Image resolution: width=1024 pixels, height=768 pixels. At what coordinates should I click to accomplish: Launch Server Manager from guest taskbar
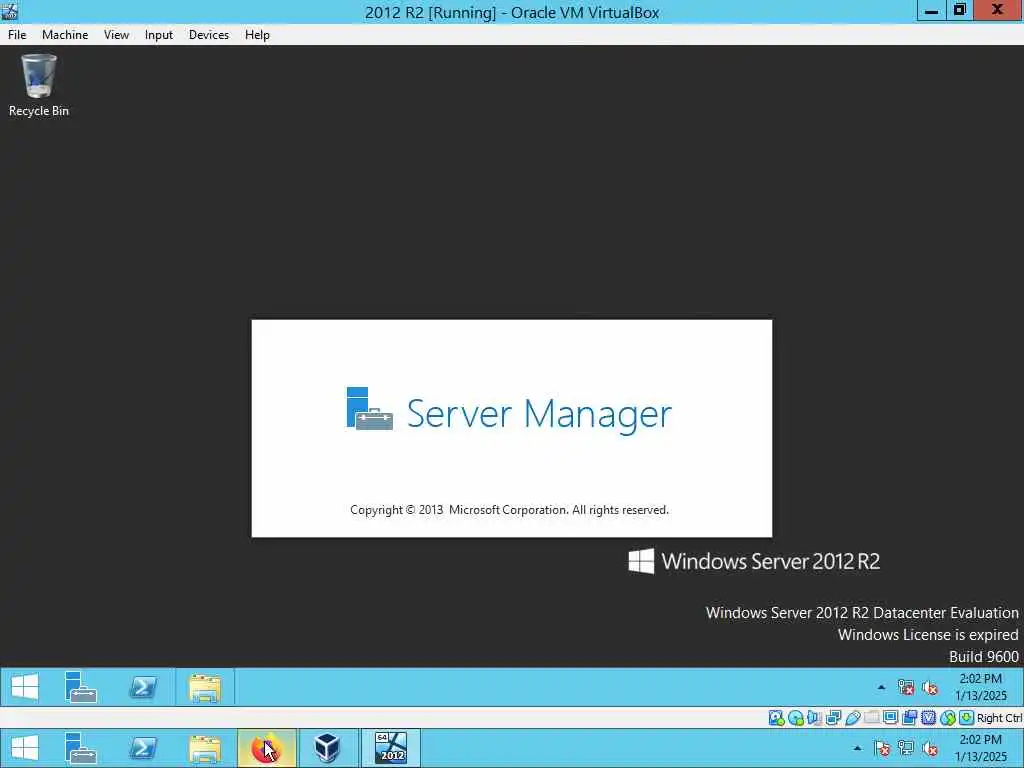pyautogui.click(x=81, y=687)
